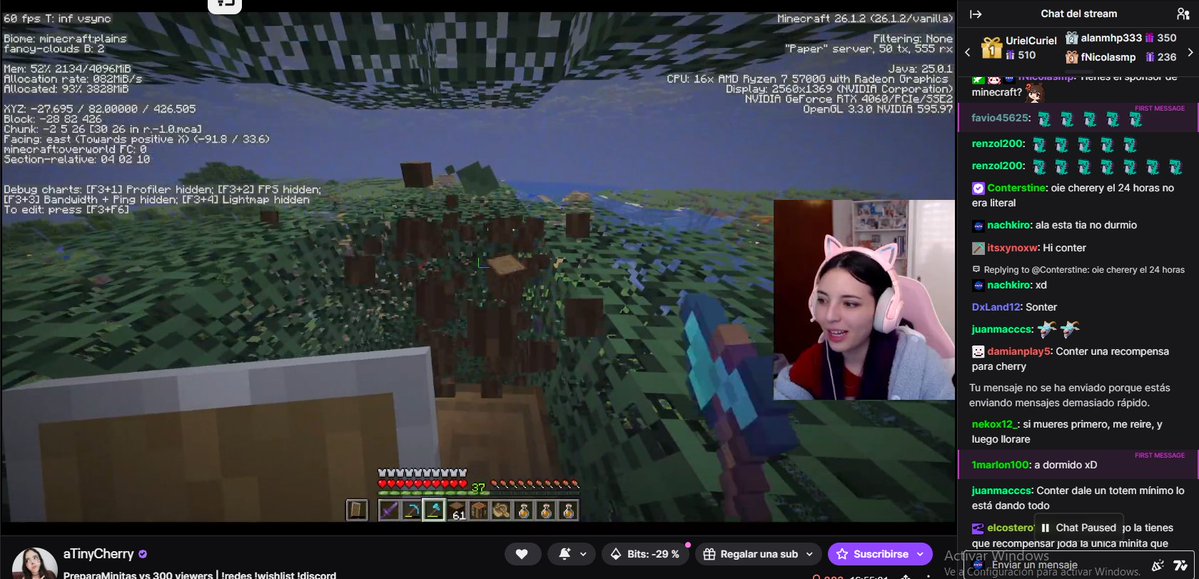This screenshot has height=579, width=1199.
Task: Click the purple Suscribirse button
Action: pos(880,554)
